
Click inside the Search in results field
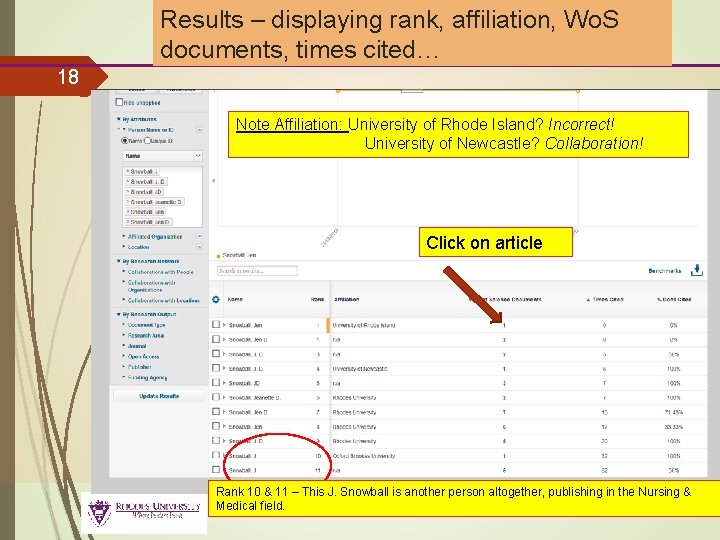pyautogui.click(x=257, y=271)
